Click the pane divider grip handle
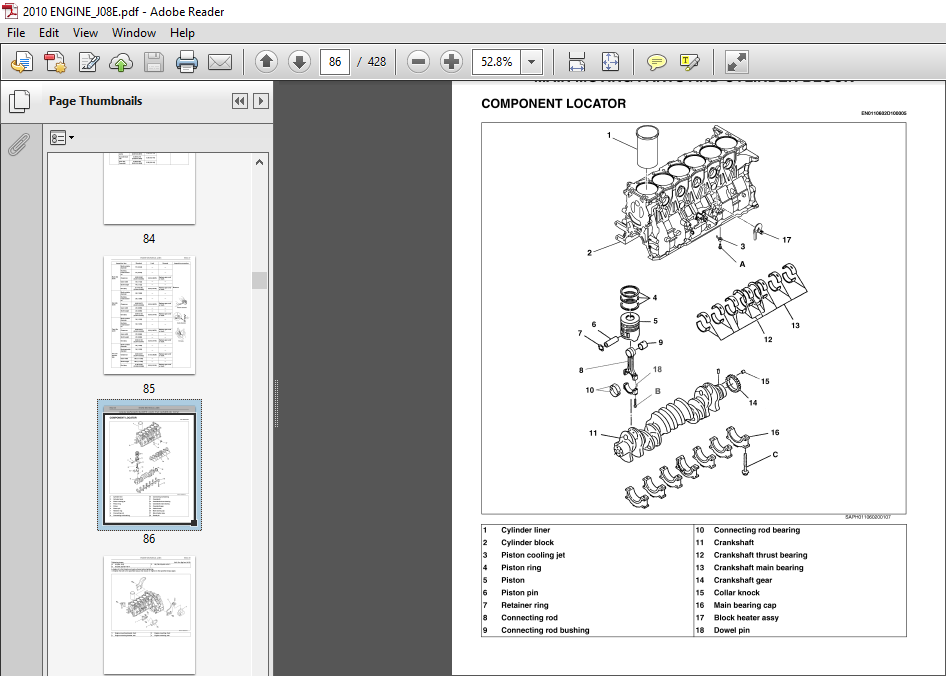The height and width of the screenshot is (676, 946). click(276, 403)
